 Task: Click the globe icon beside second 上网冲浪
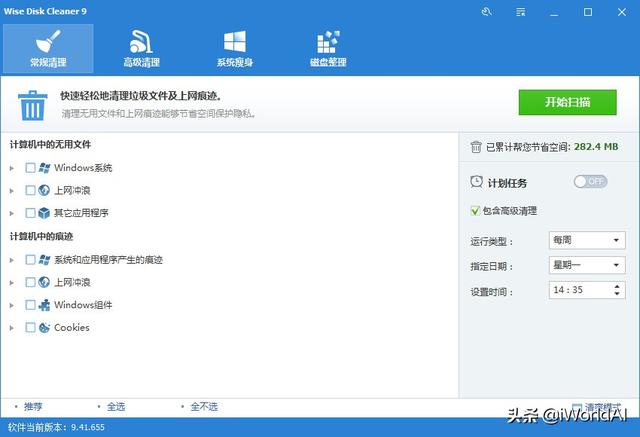tap(44, 282)
